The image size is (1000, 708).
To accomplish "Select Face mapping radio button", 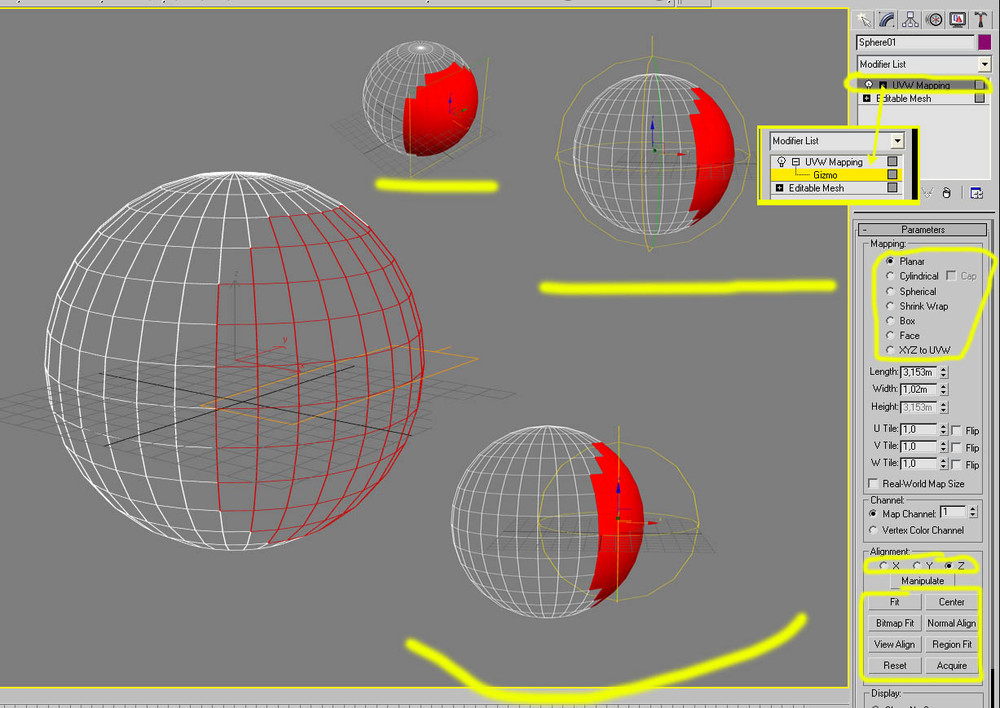I will 890,335.
